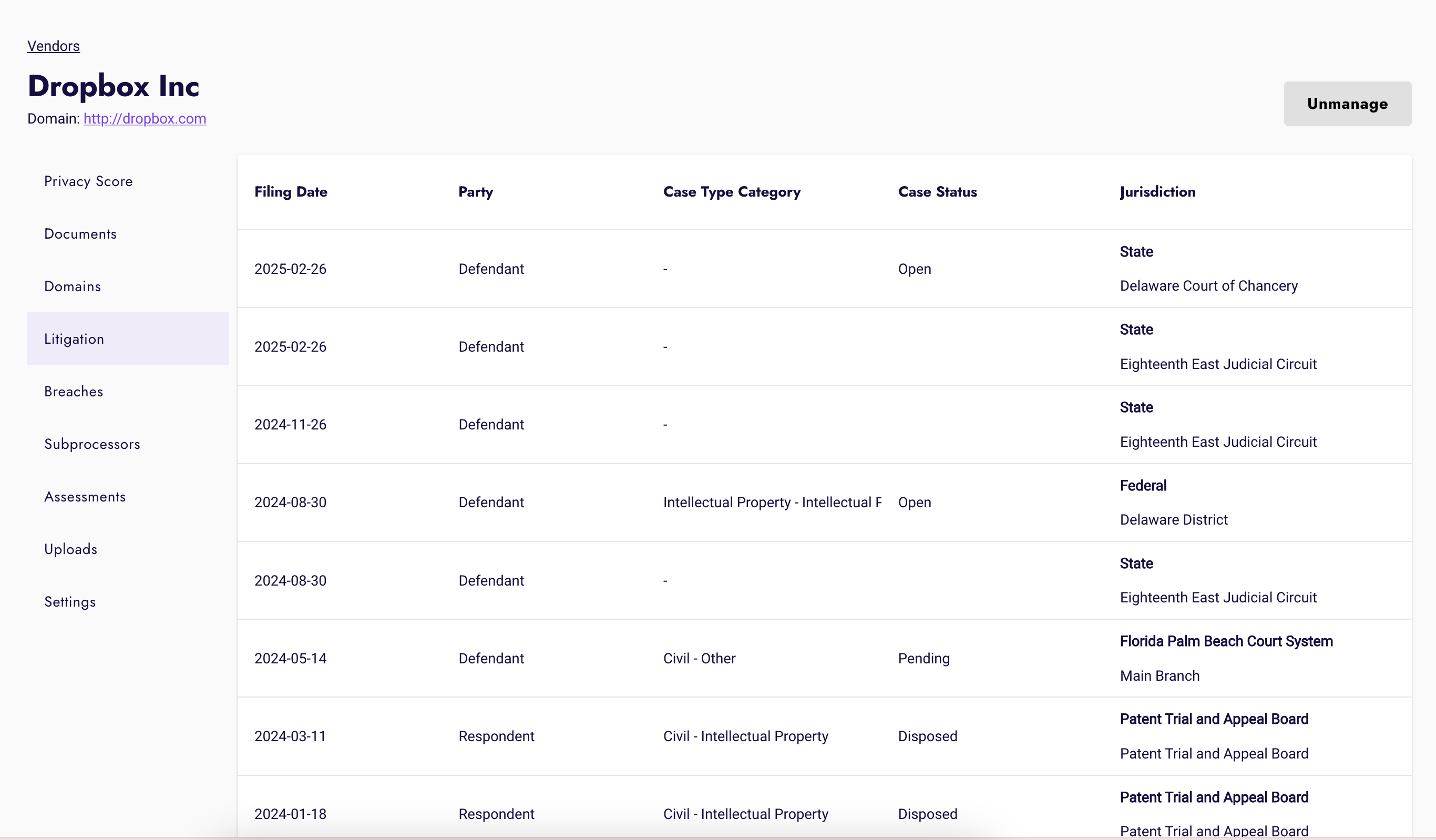1436x840 pixels.
Task: Open the Domains sidebar item
Action: [x=128, y=286]
